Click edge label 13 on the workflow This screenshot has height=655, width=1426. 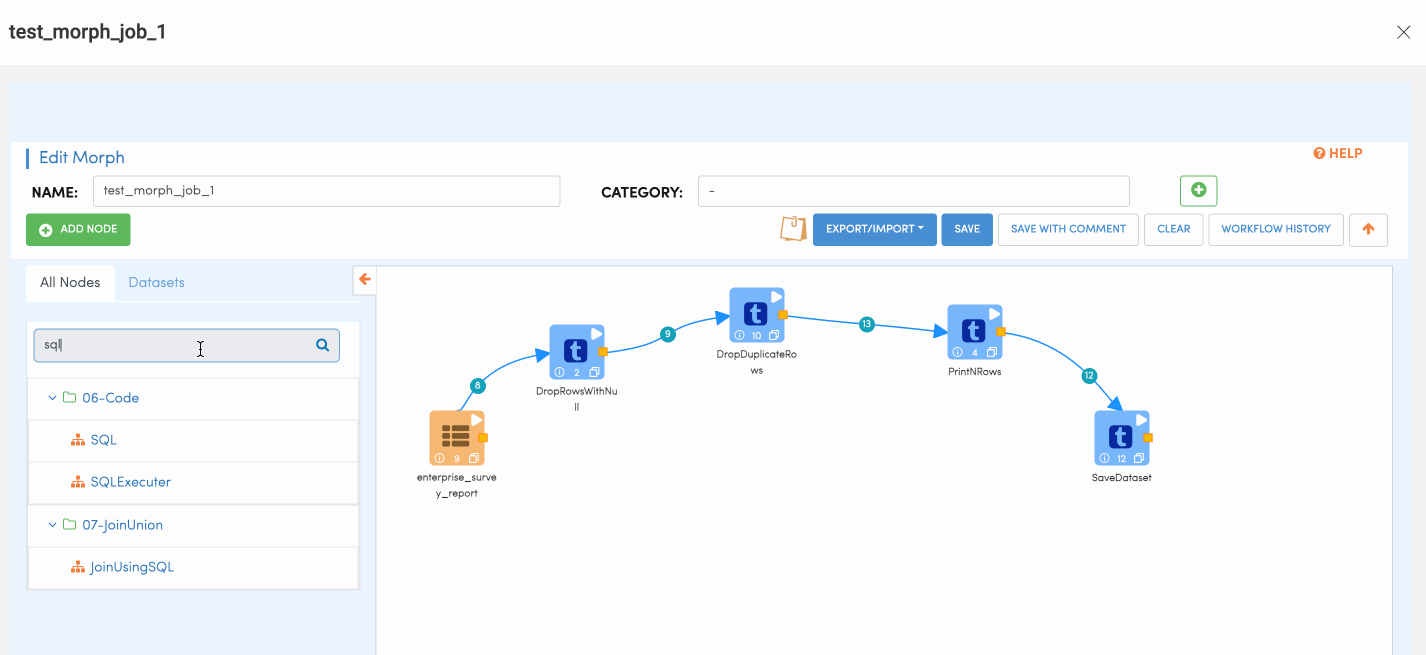coord(867,324)
